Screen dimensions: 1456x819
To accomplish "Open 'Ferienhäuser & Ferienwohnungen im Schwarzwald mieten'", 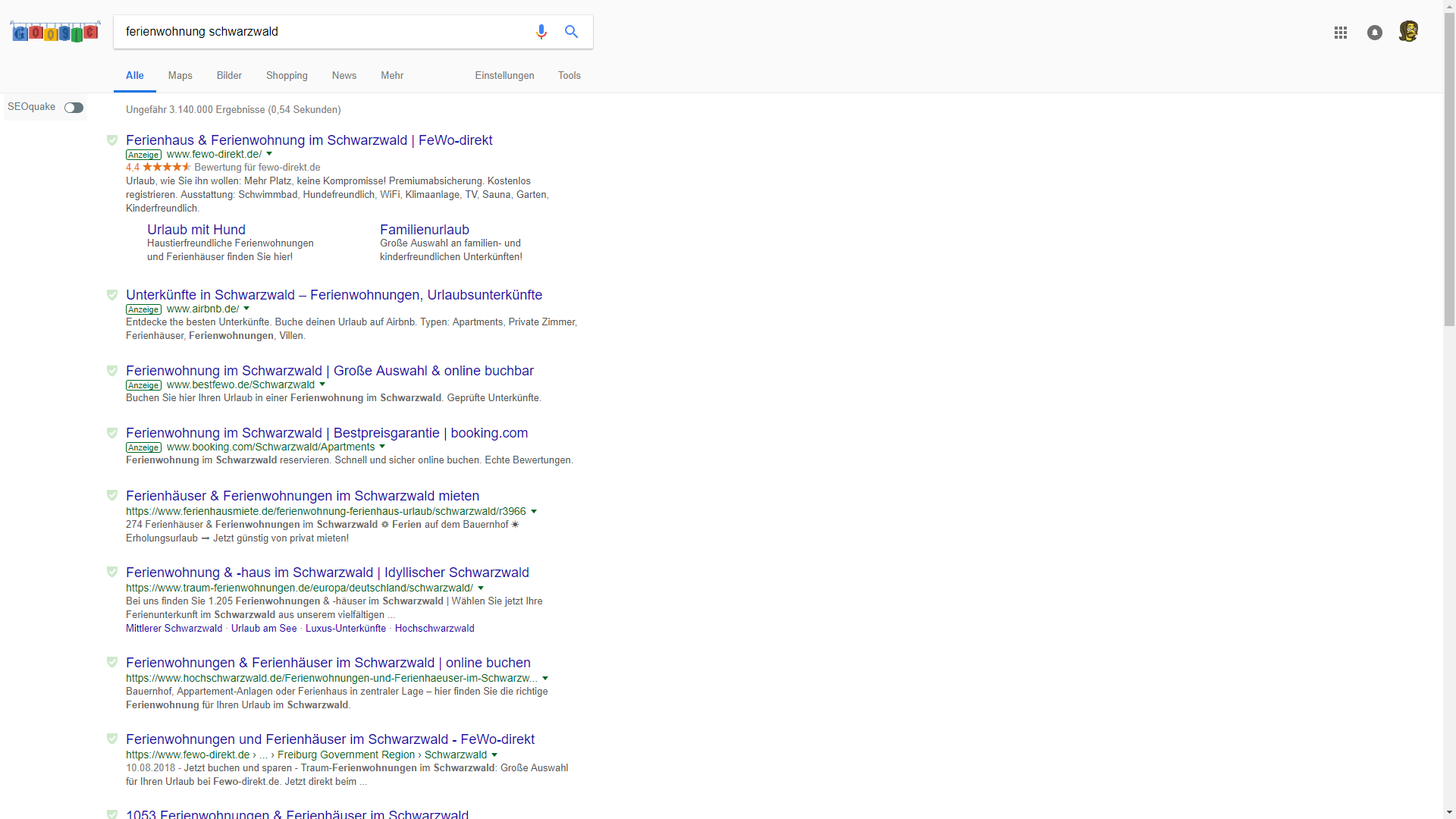I will 303,496.
